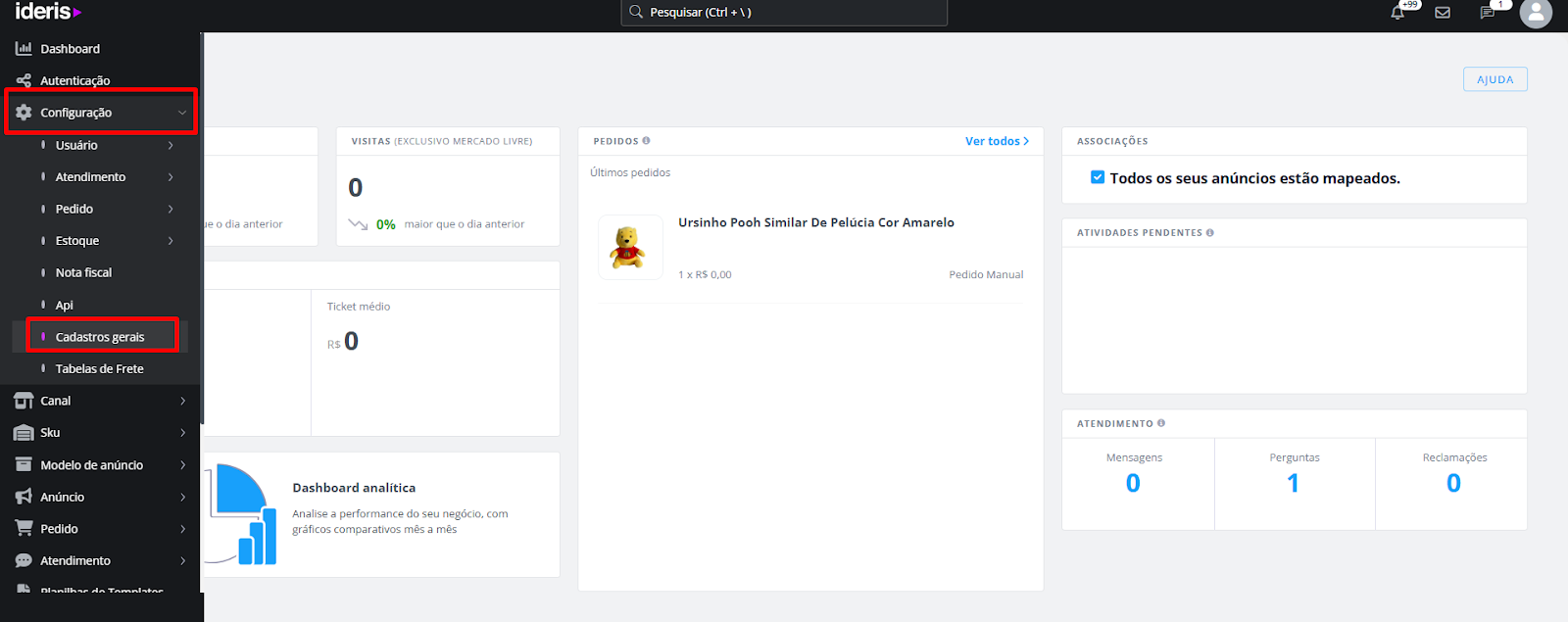Click the sidebar vertical scrollbar

point(202,229)
